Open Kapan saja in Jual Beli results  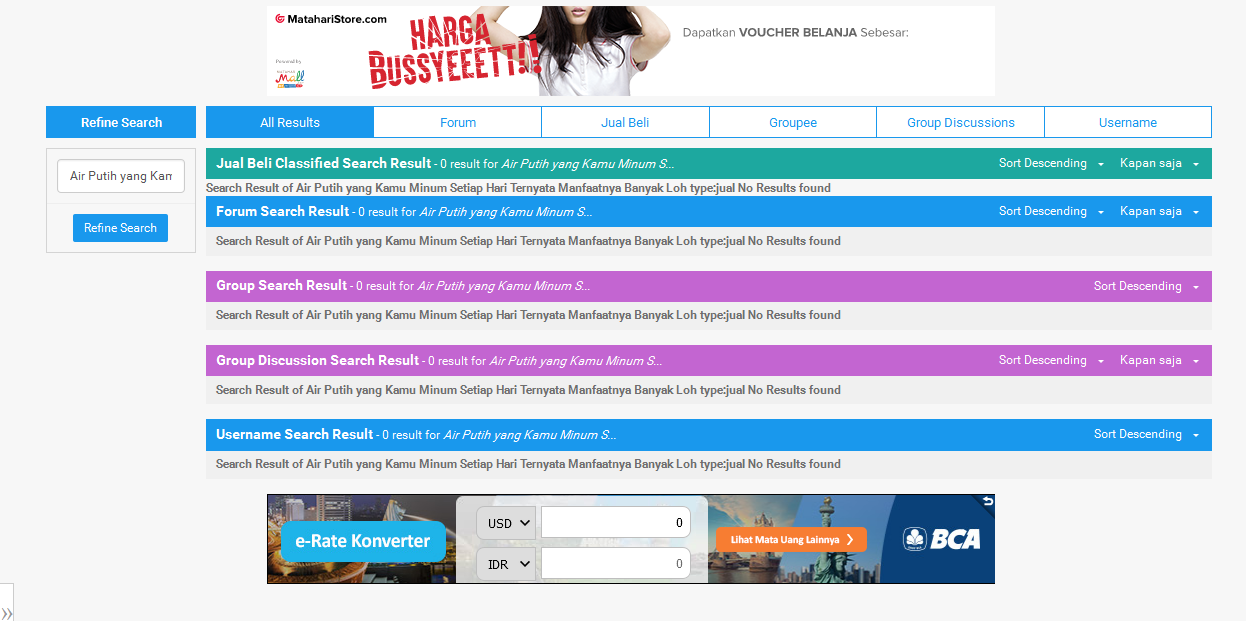(x=1159, y=163)
